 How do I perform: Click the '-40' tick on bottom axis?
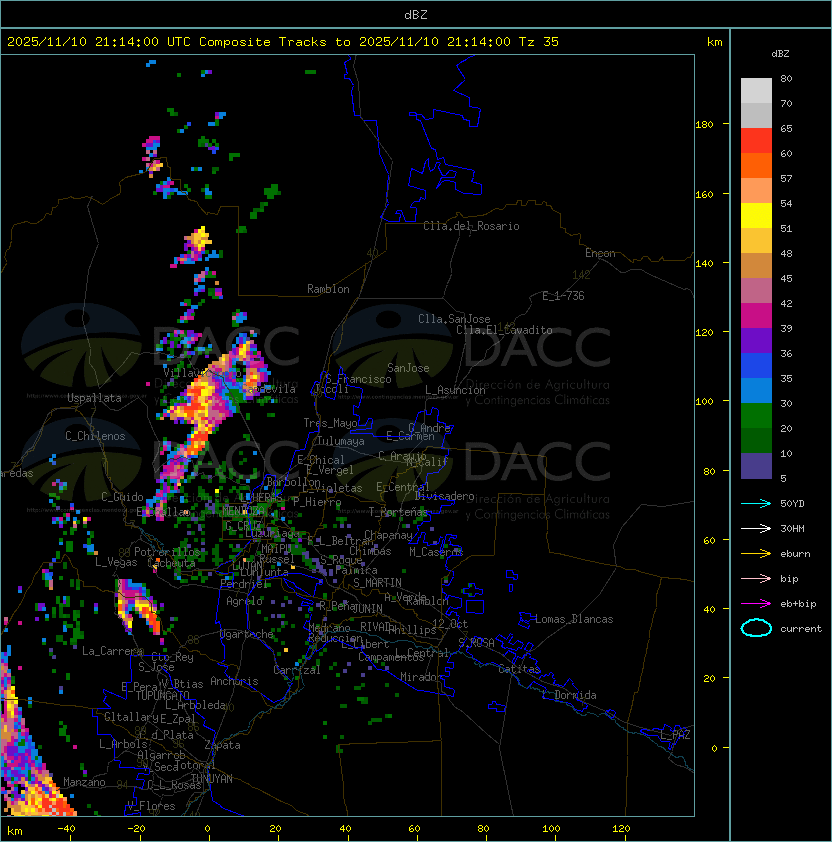[x=66, y=829]
